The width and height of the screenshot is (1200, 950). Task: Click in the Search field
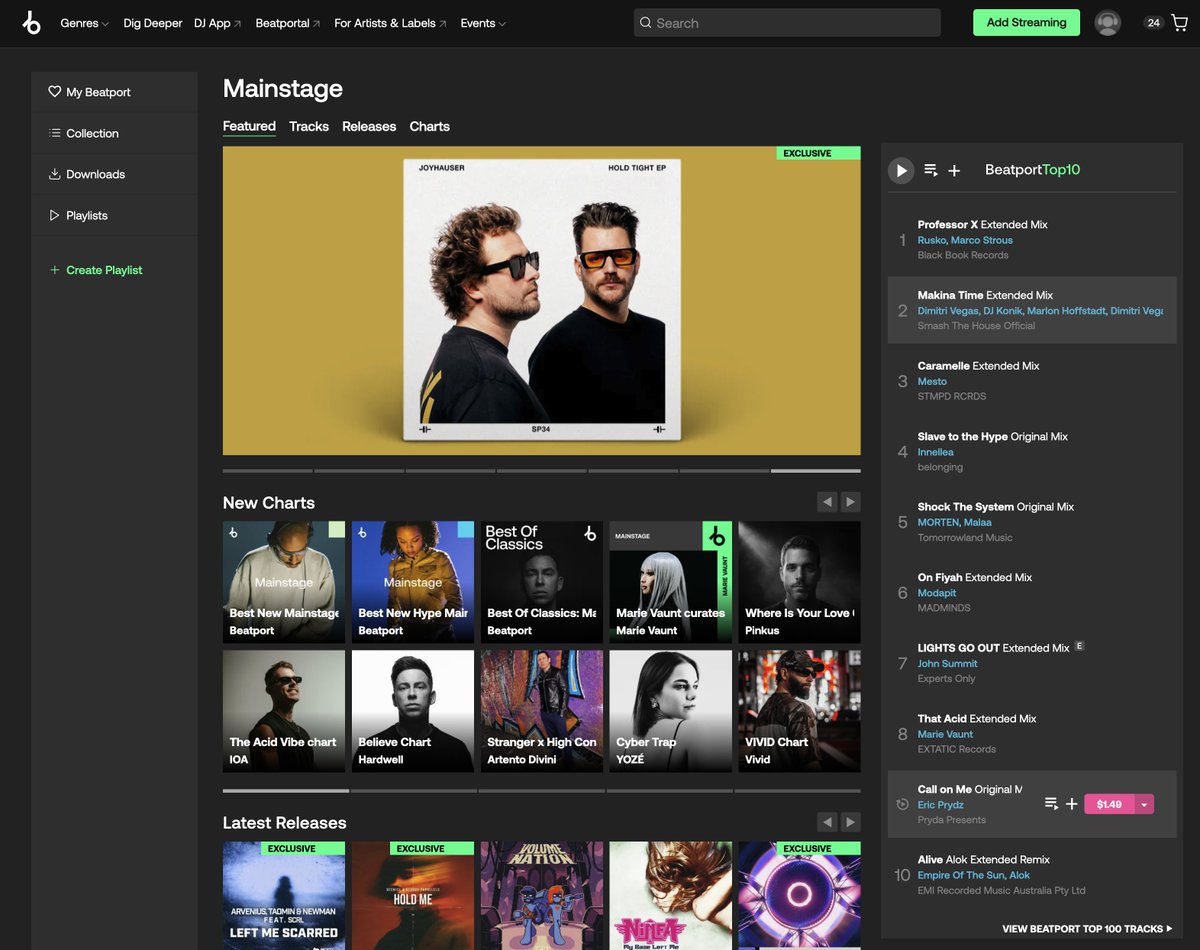[787, 23]
